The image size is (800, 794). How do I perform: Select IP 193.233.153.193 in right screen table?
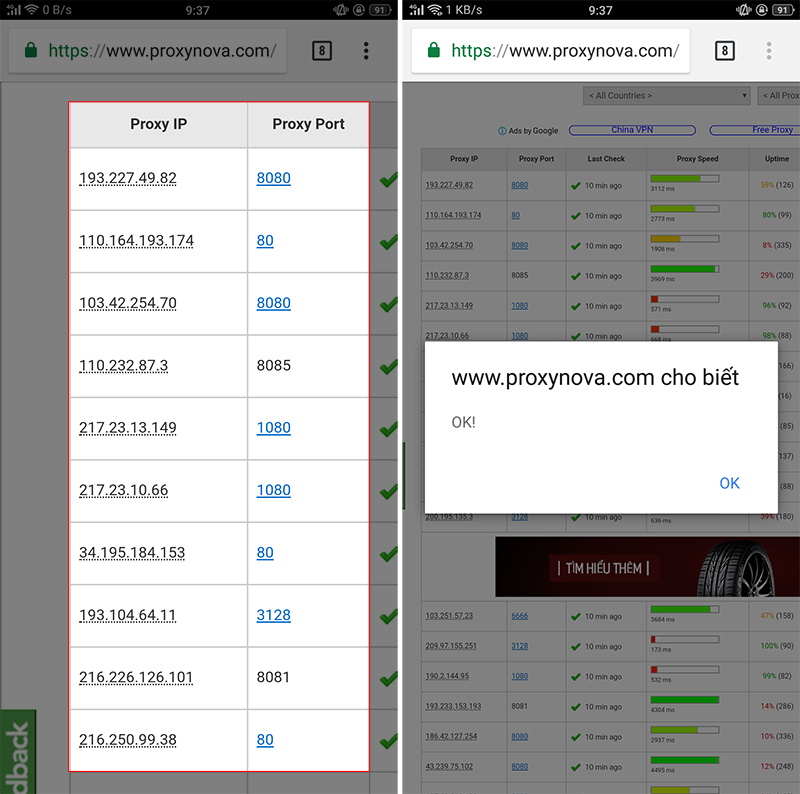point(453,706)
